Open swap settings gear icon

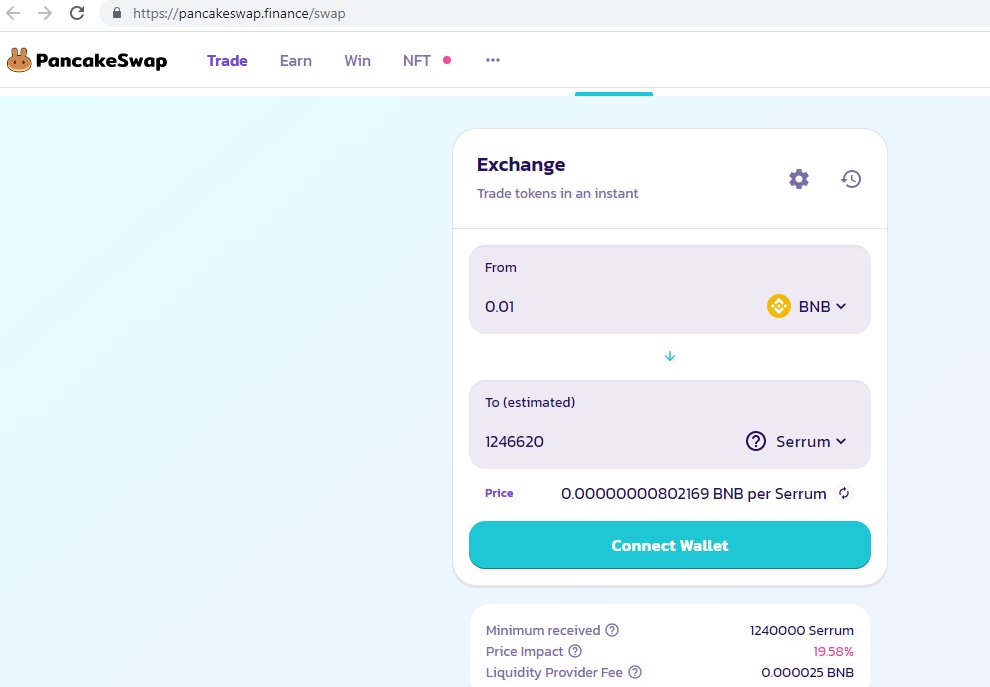pyautogui.click(x=799, y=179)
